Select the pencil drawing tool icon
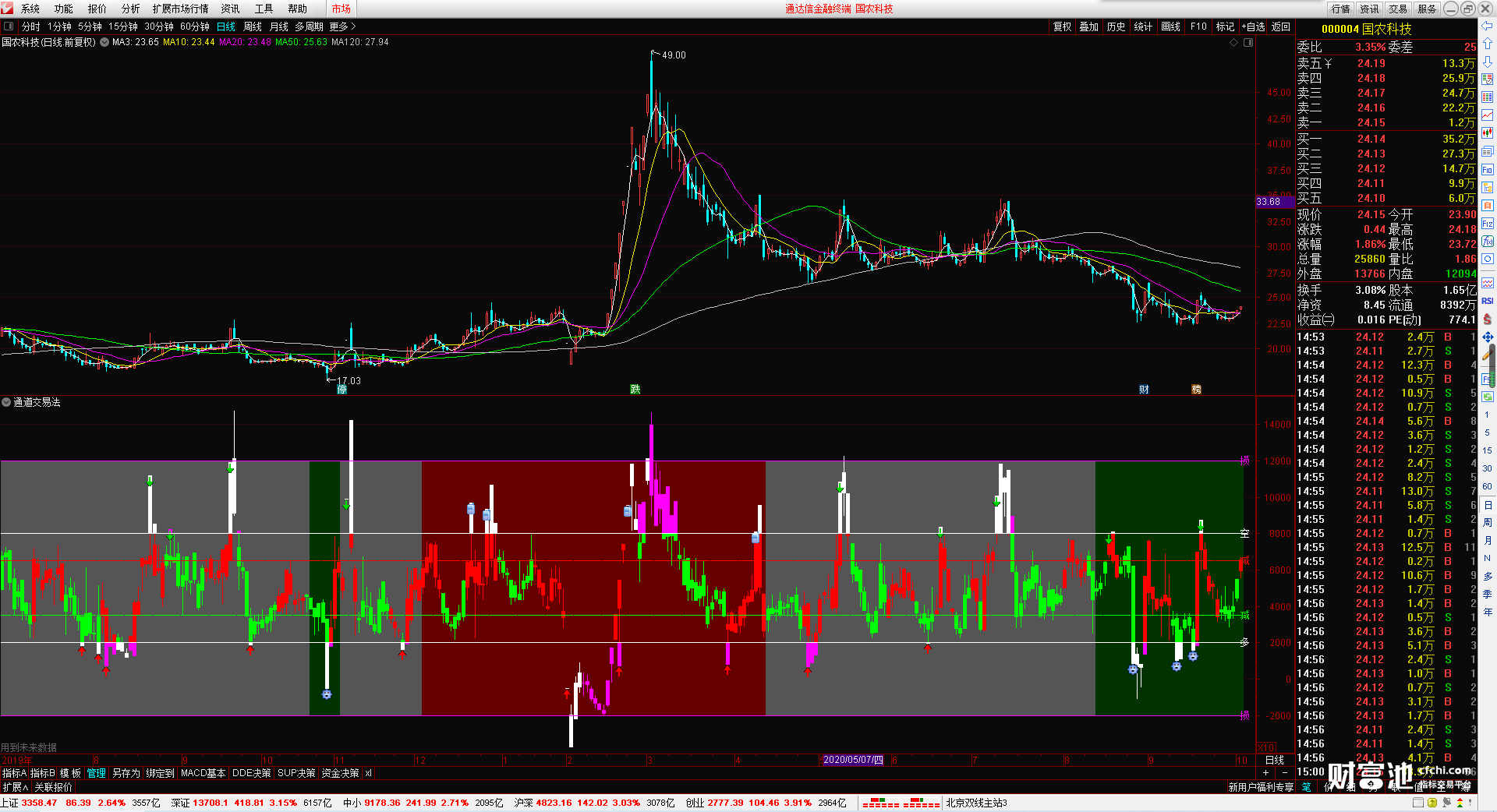 point(1488,355)
